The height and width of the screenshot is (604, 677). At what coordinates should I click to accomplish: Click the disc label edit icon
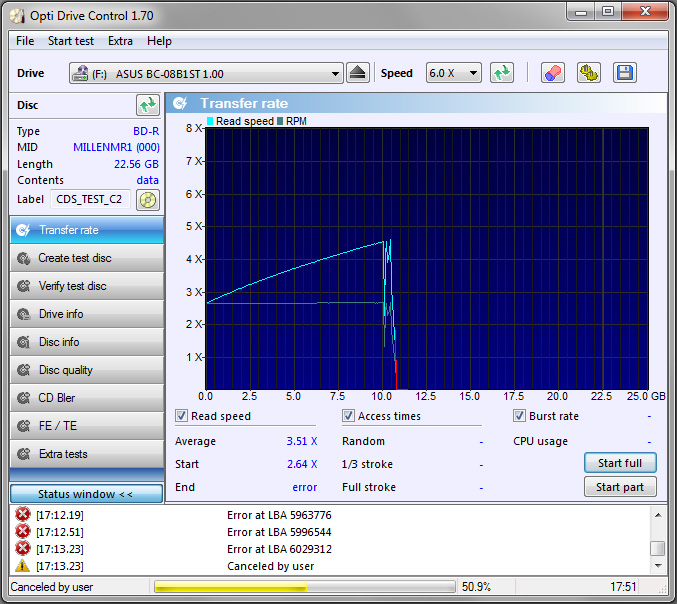coord(148,199)
